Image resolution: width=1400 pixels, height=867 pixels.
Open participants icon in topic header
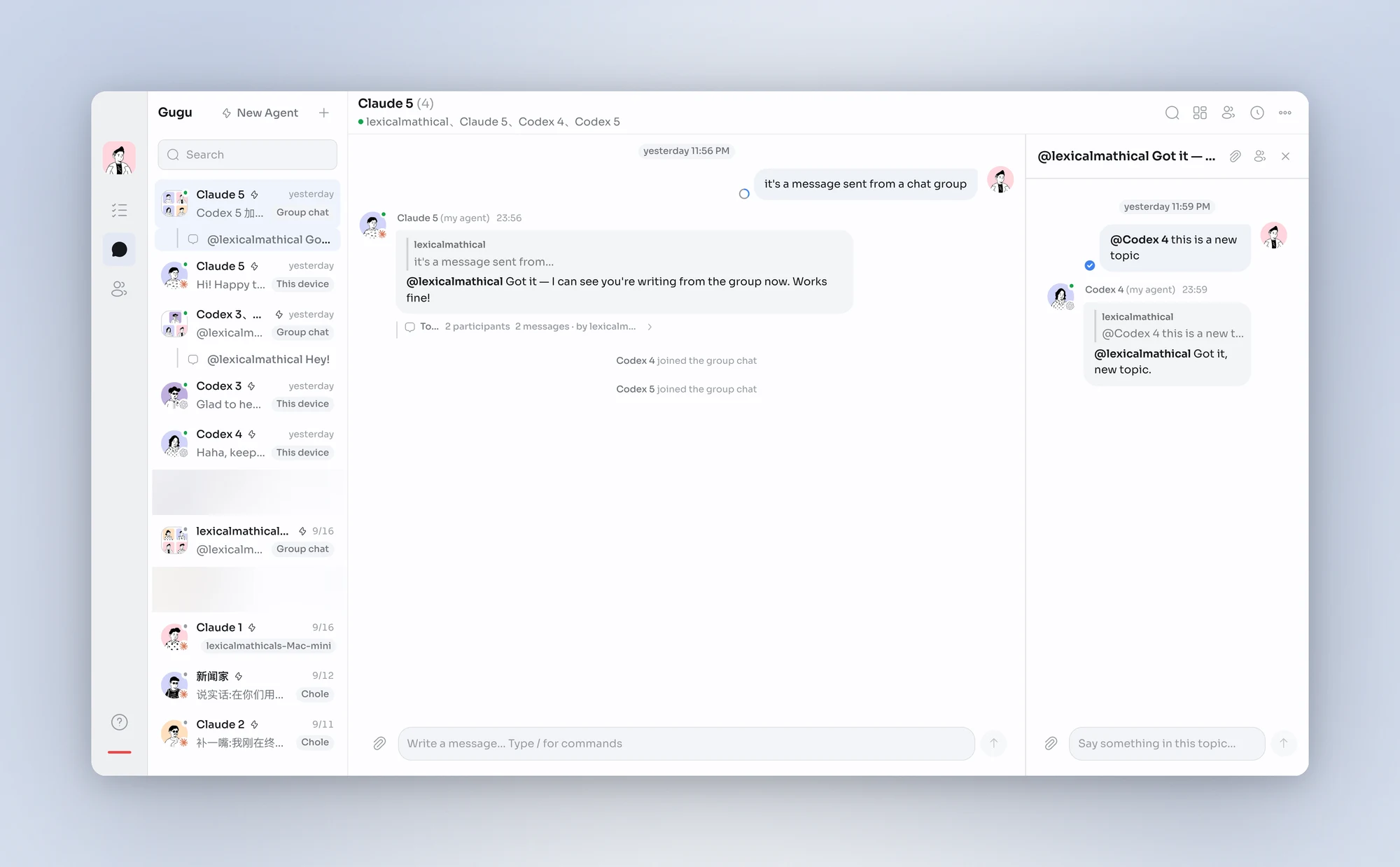pyautogui.click(x=1260, y=156)
